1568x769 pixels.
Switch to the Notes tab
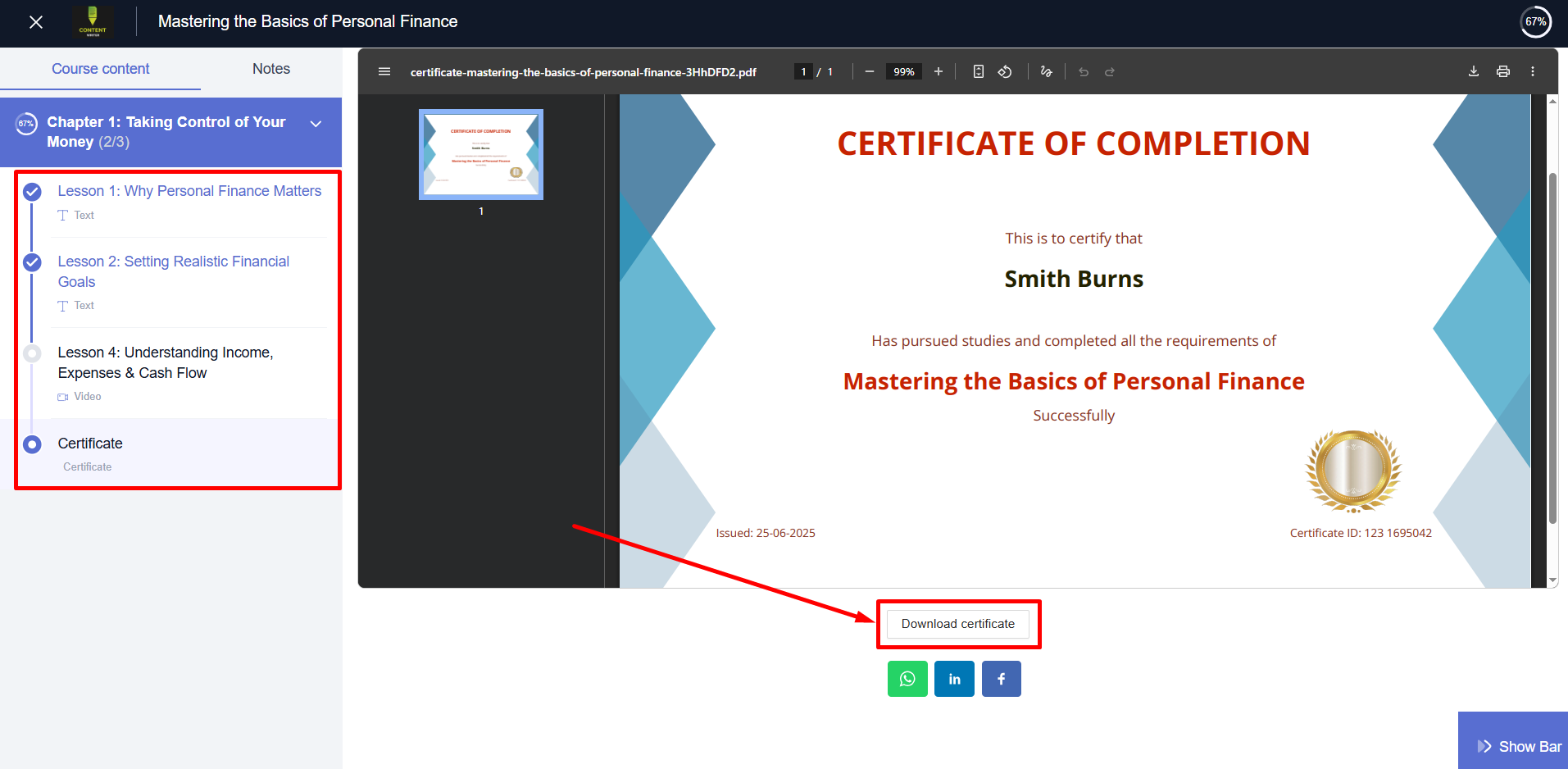coord(271,69)
